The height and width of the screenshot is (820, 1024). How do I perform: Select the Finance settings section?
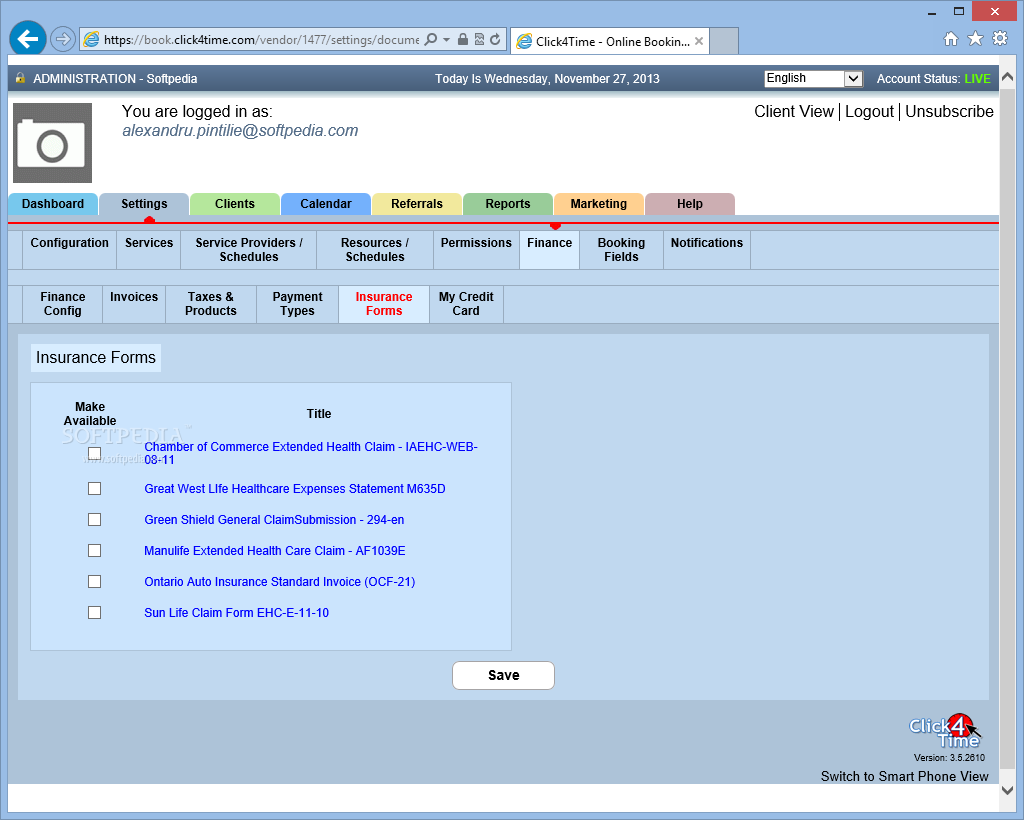tap(550, 249)
